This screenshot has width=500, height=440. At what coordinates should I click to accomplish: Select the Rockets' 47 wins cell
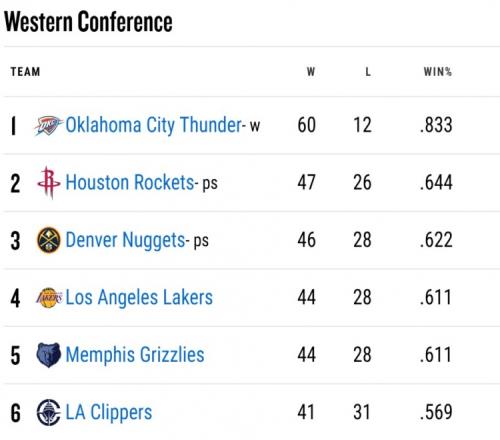pyautogui.click(x=306, y=183)
